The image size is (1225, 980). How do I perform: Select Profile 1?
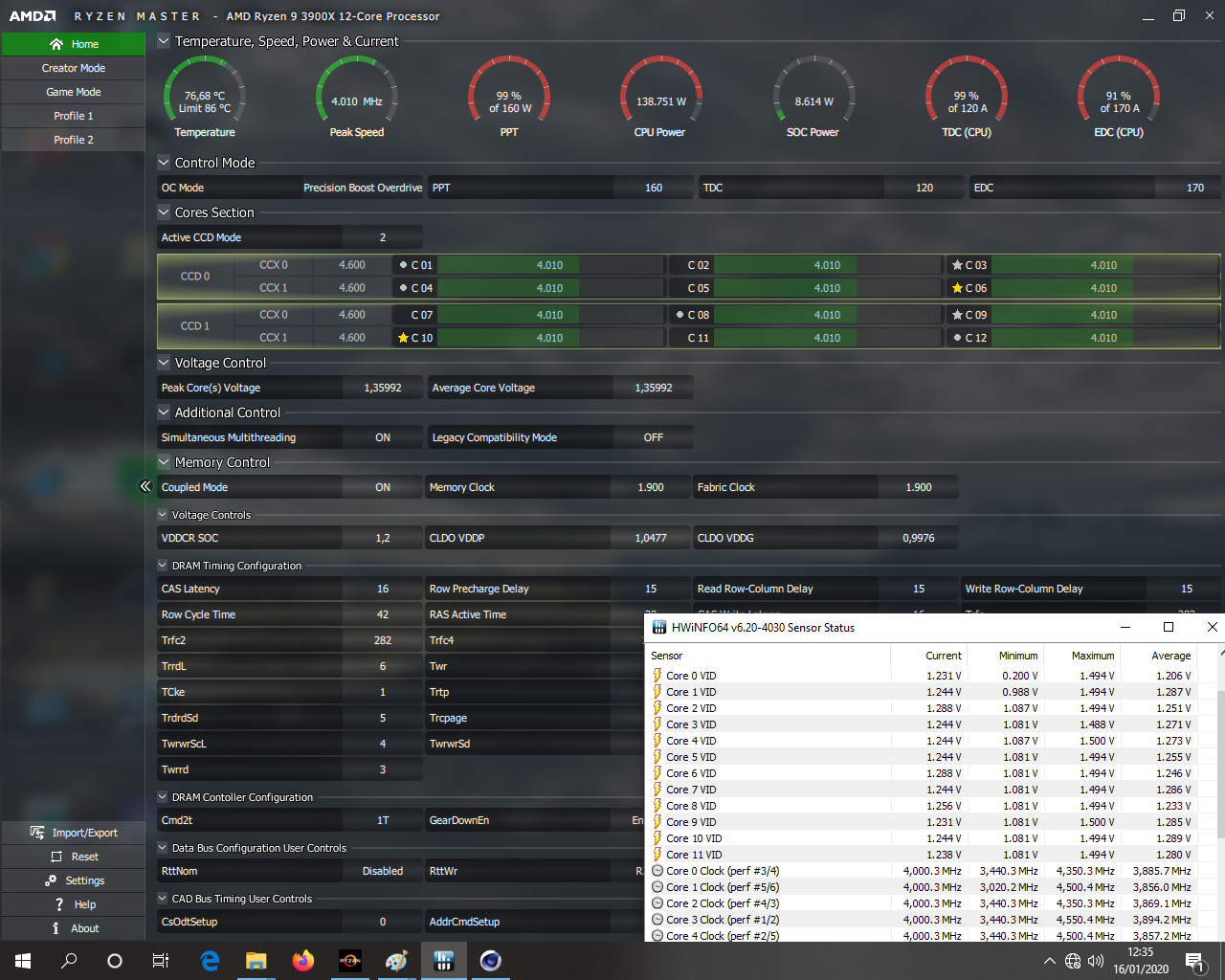click(74, 116)
